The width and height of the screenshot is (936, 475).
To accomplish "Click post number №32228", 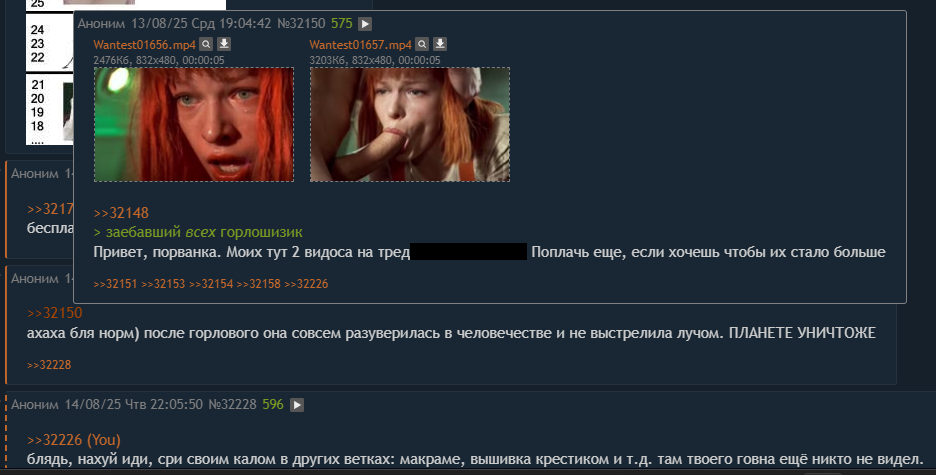I will pos(232,405).
